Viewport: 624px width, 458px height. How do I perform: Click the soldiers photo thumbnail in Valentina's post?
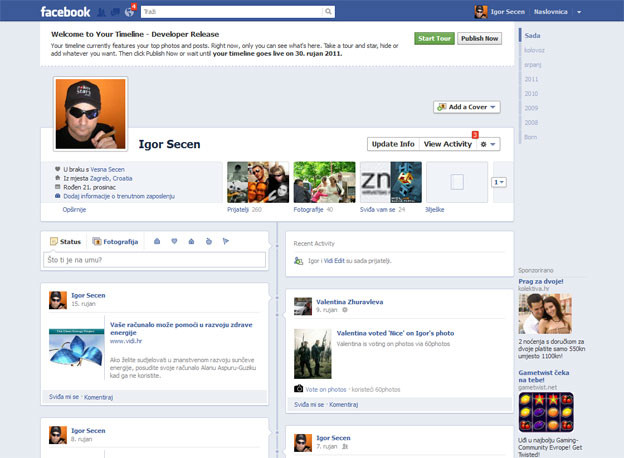click(312, 354)
